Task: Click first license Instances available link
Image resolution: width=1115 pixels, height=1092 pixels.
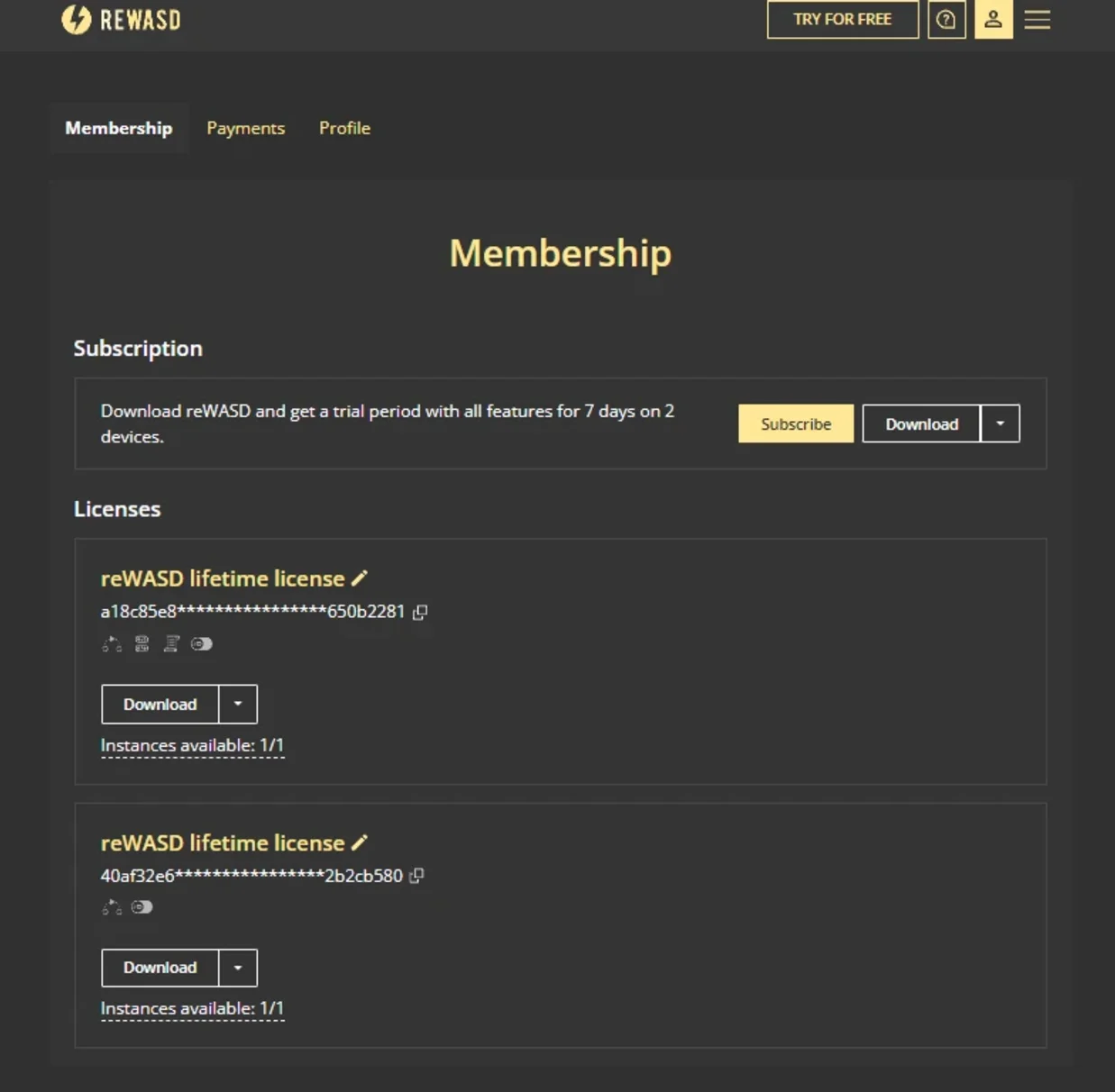Action: tap(192, 746)
